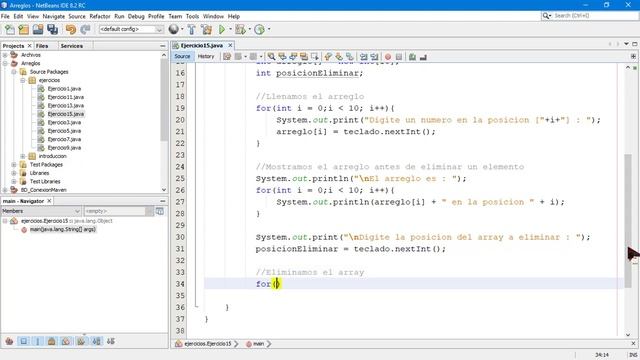The image size is (640, 360).
Task: Select Ejercicio9.java in Projects tree
Action: [64, 148]
